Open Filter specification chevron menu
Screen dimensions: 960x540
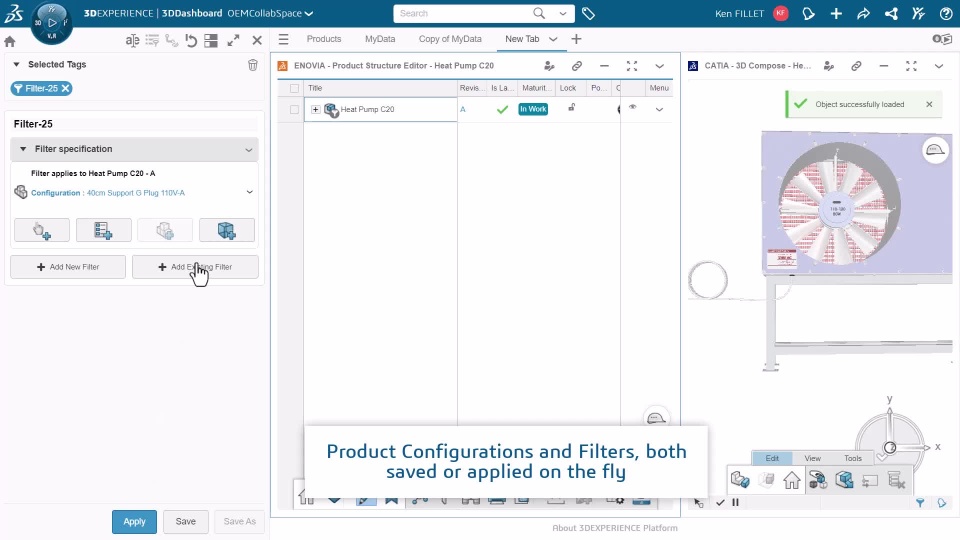(x=249, y=149)
